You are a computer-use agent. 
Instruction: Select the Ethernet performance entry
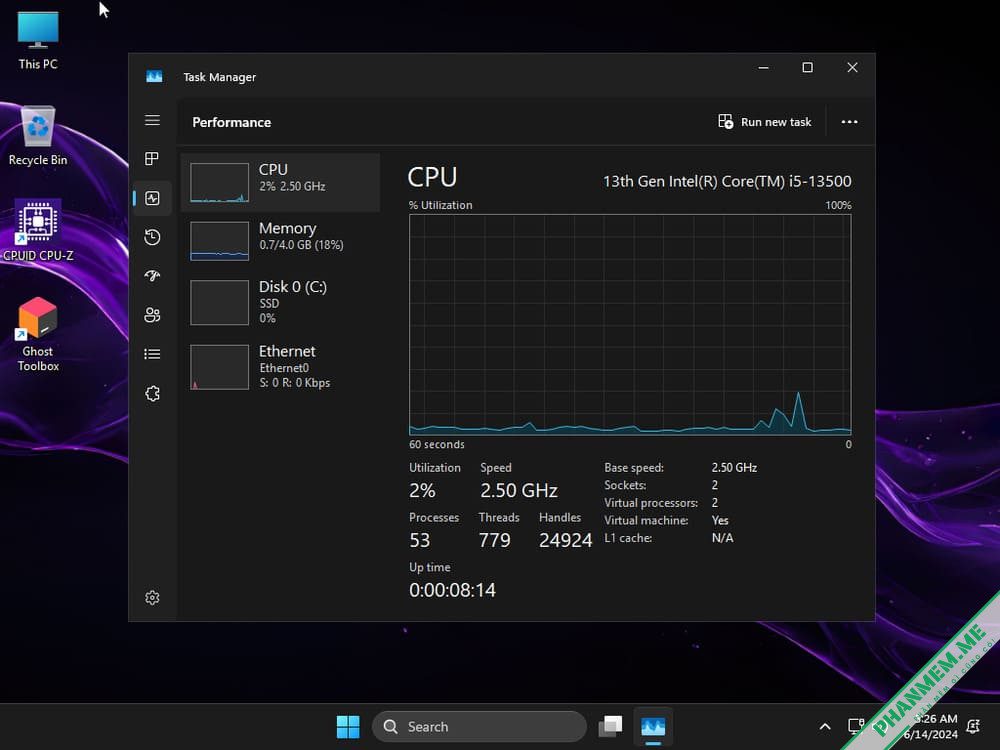pyautogui.click(x=281, y=367)
